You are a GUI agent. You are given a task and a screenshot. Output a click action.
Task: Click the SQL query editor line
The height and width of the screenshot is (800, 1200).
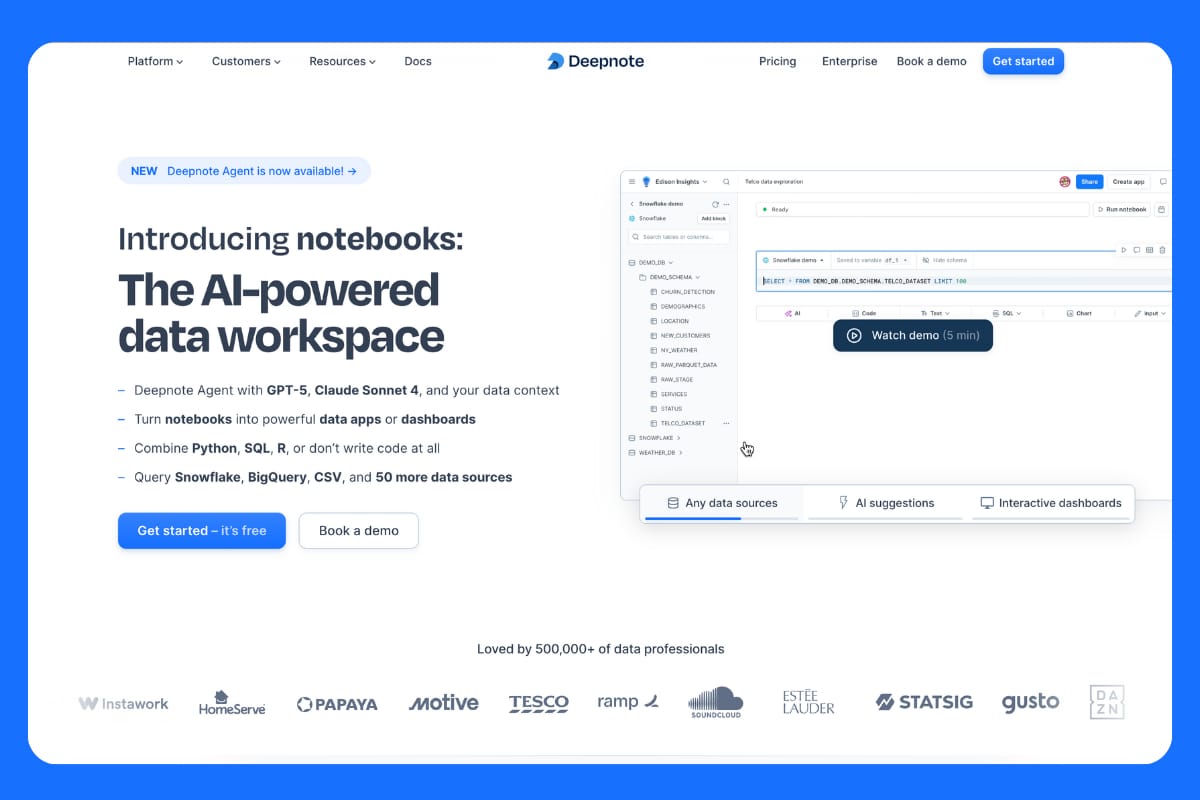pos(963,281)
